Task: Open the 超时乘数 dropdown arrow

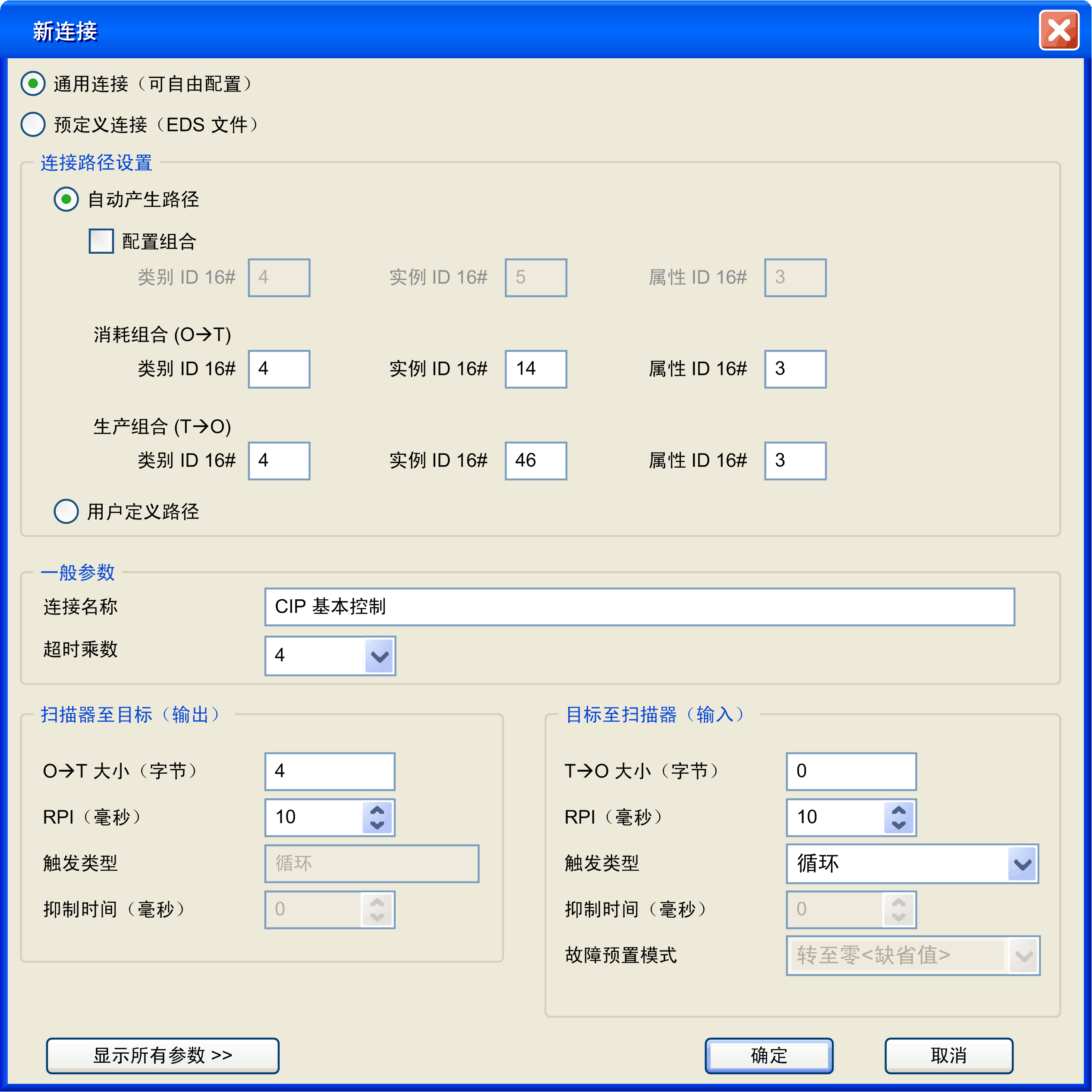Action: coord(379,656)
